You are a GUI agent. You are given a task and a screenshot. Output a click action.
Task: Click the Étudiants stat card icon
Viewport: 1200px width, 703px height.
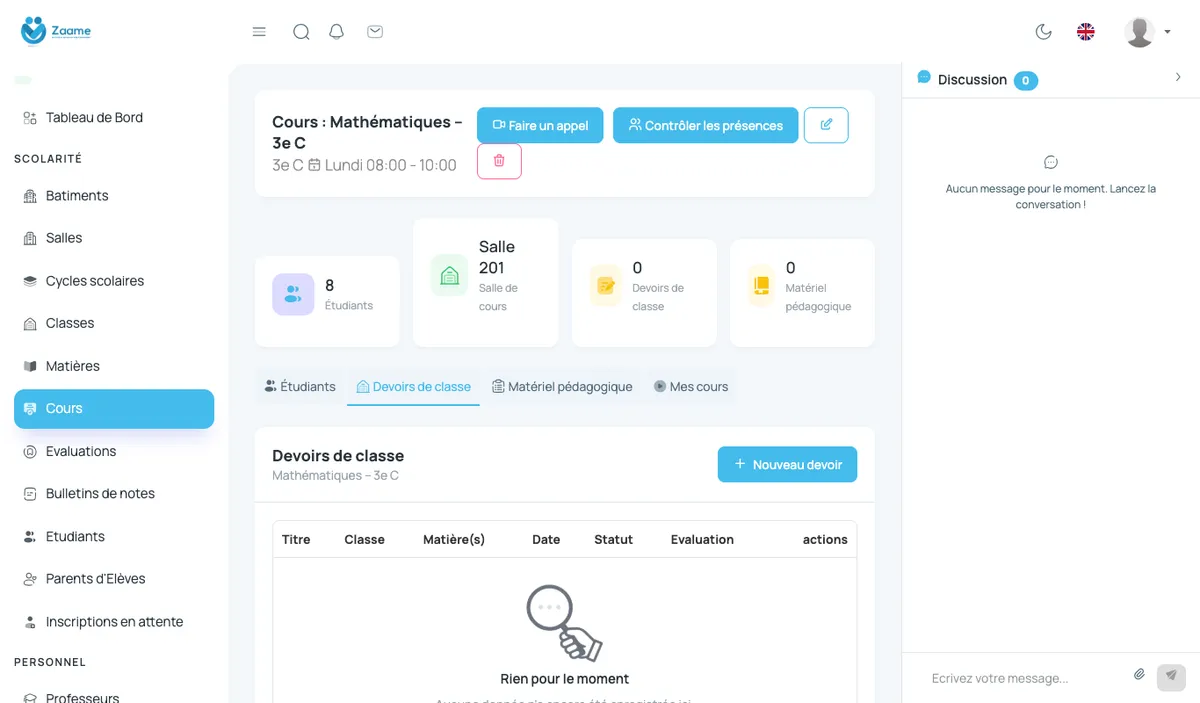(293, 294)
